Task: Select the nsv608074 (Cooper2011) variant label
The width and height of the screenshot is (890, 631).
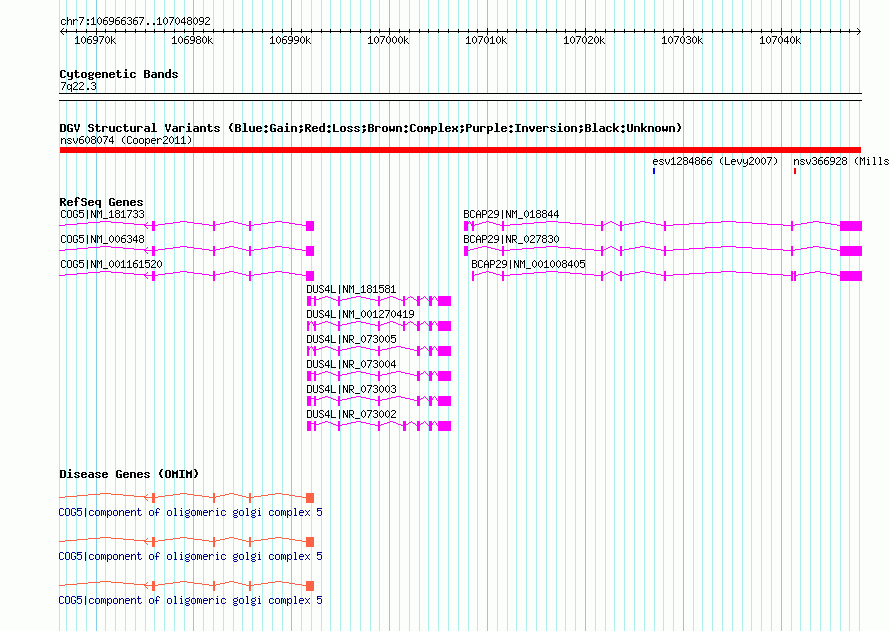Action: coord(126,140)
